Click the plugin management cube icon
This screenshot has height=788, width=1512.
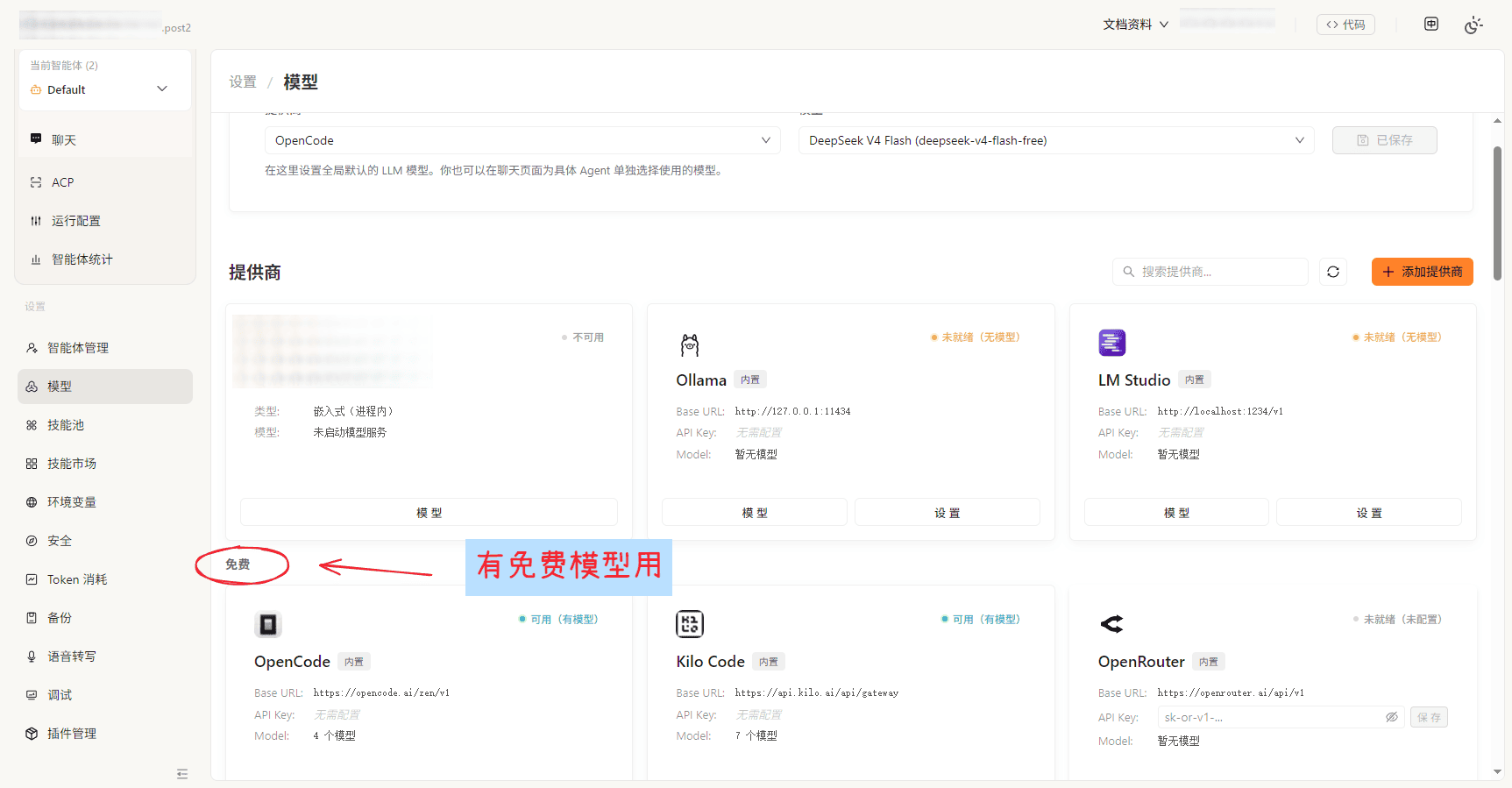(x=32, y=734)
